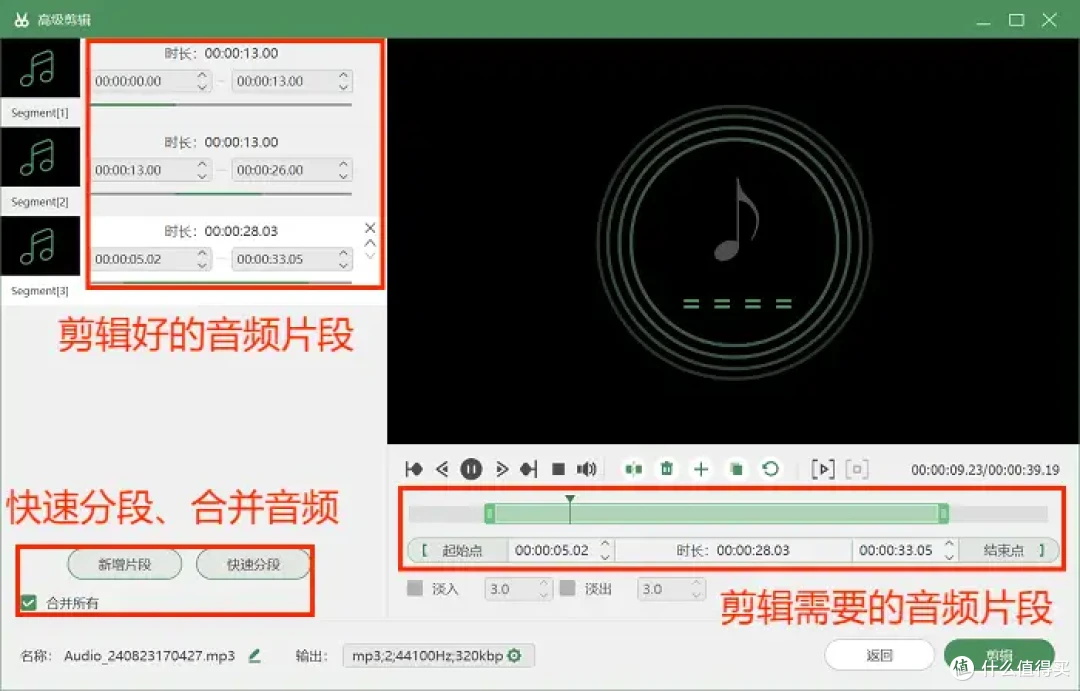Jump to the segment start point icon

point(414,469)
